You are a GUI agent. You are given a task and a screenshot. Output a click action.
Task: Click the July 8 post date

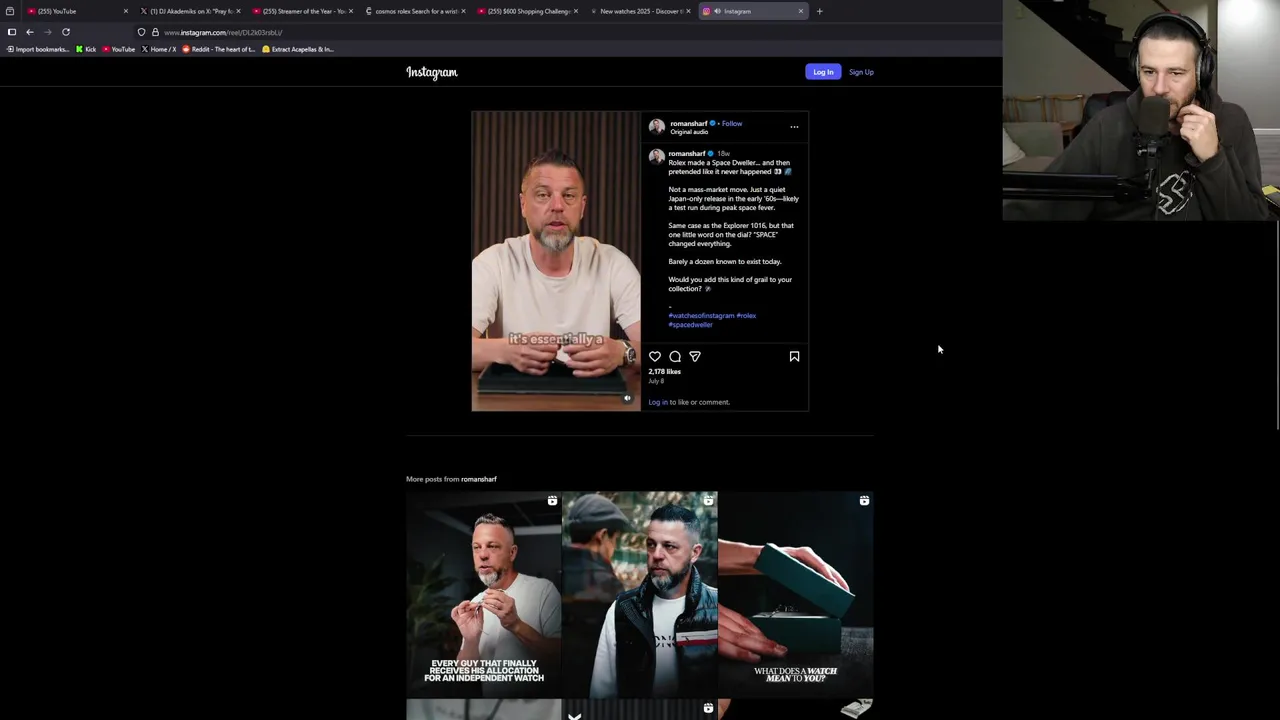click(x=656, y=381)
